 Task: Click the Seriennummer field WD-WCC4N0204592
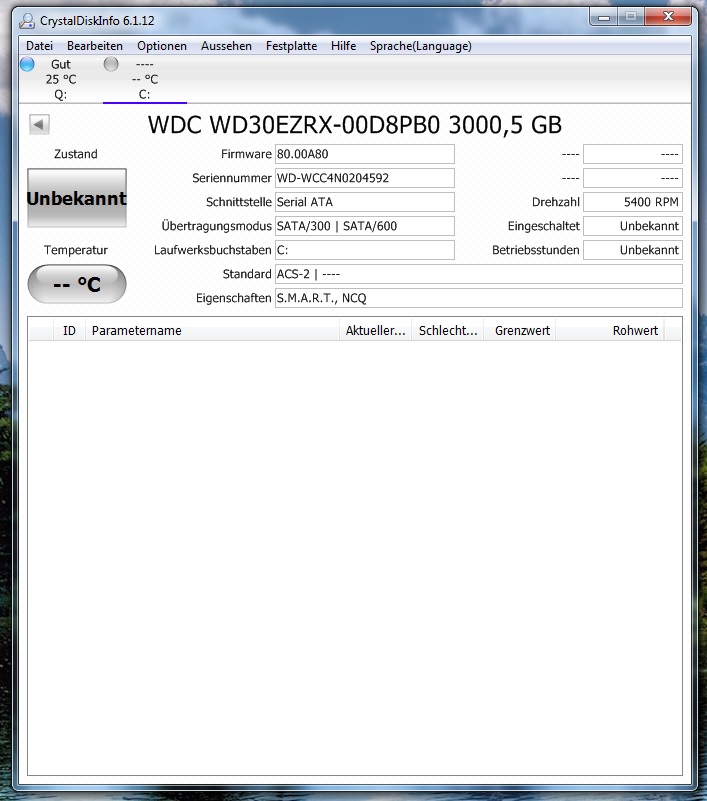[365, 178]
